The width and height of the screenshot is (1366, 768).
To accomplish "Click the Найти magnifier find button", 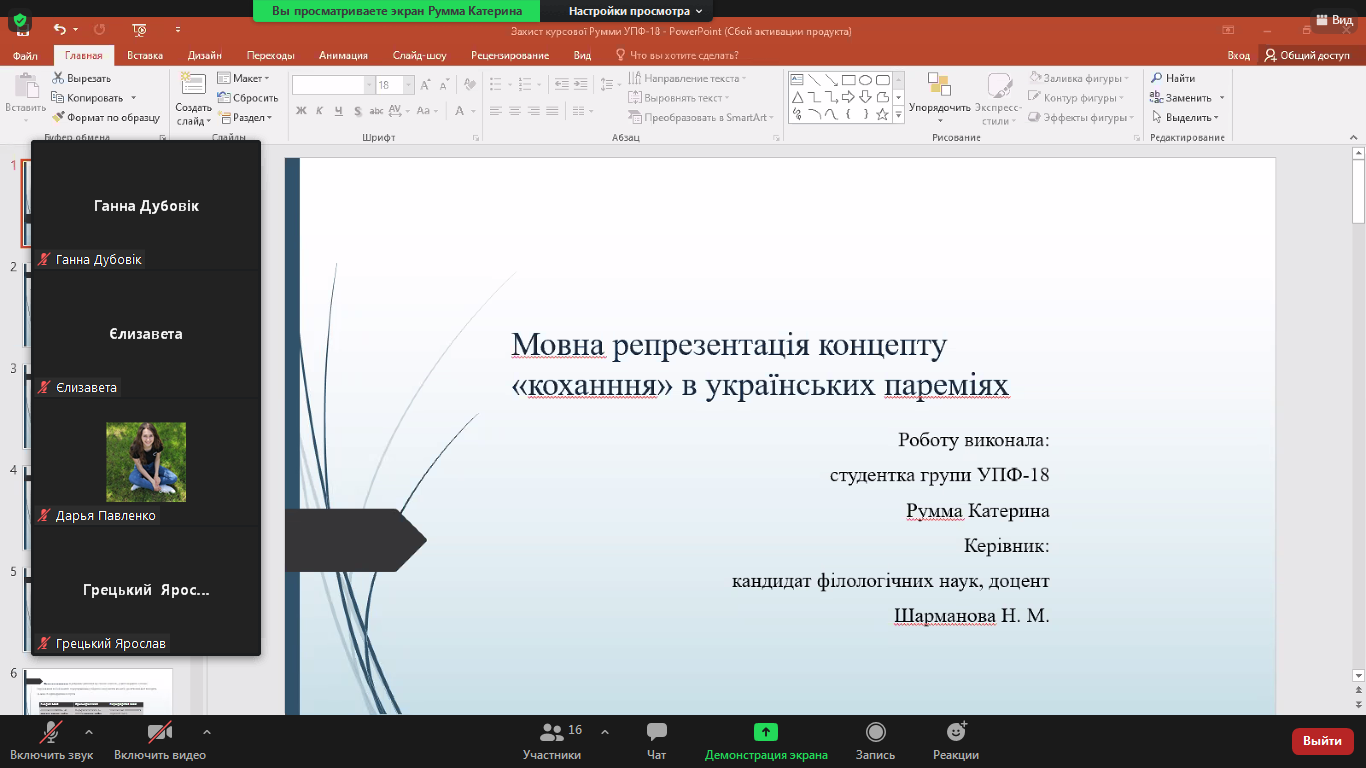I will [1172, 78].
